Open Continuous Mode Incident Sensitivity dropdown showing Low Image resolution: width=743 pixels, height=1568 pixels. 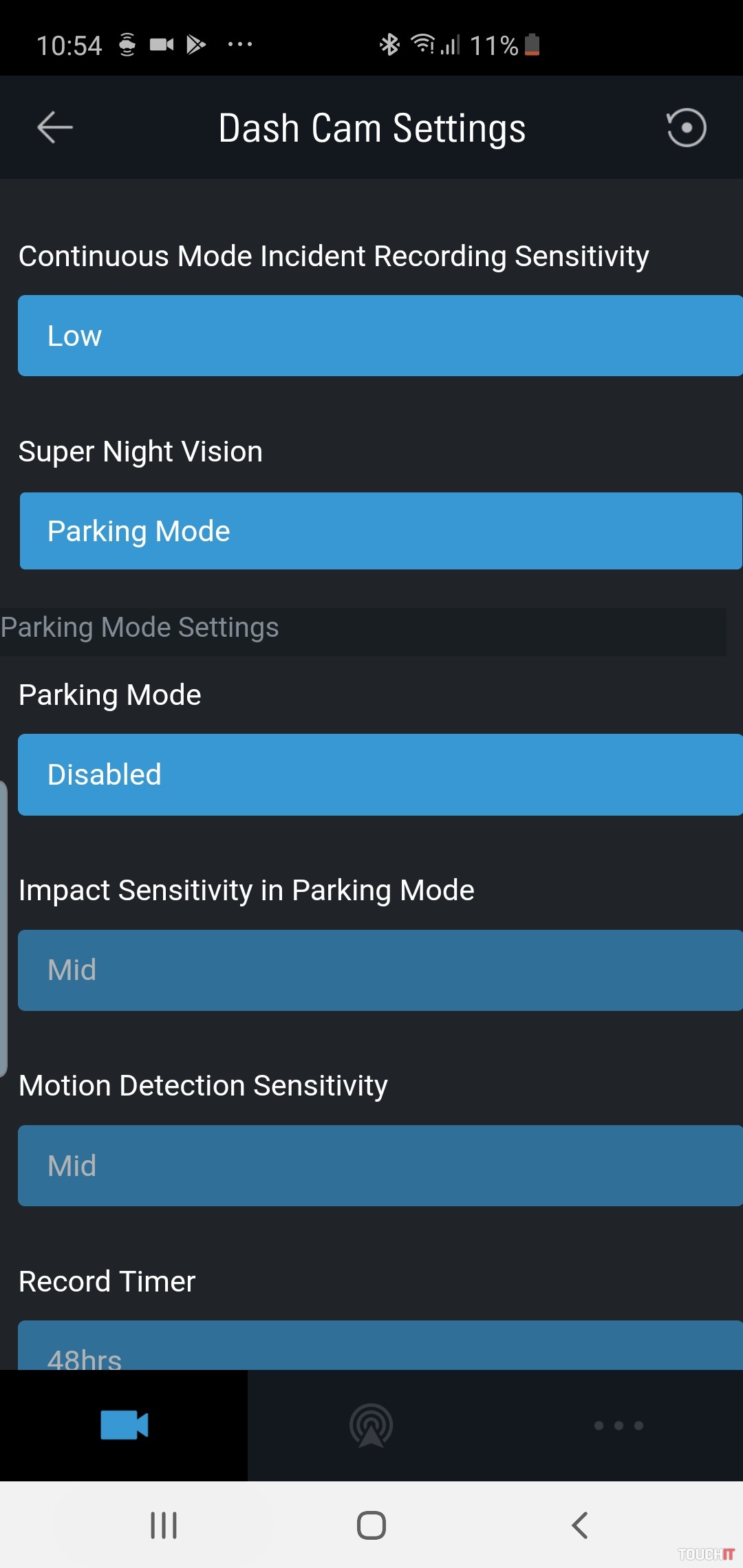(380, 336)
